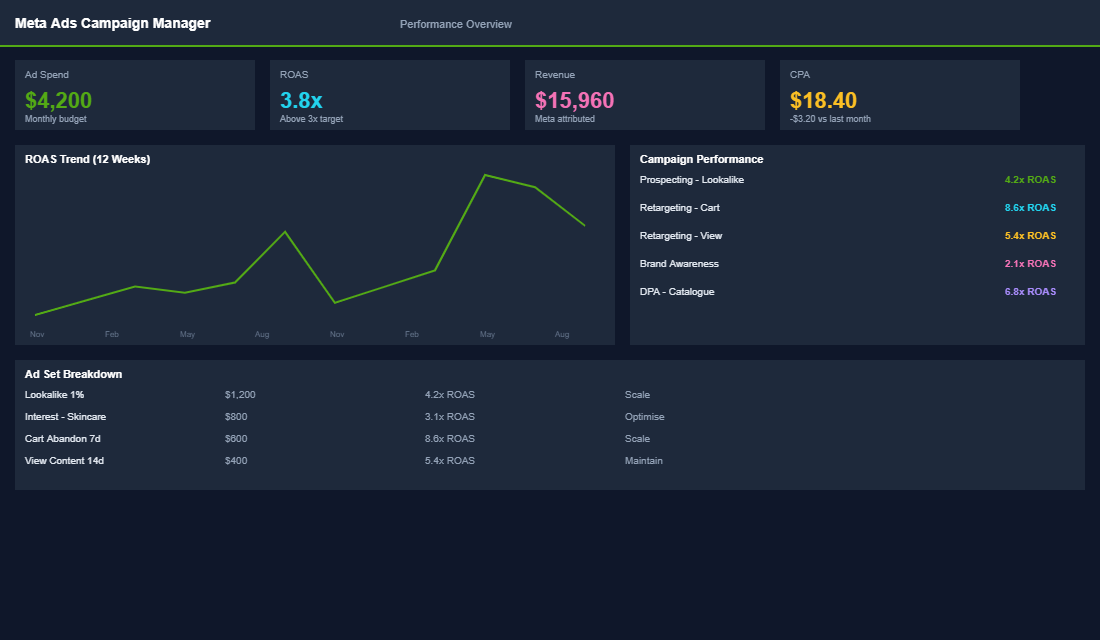Select the ROAS metric card

389,95
